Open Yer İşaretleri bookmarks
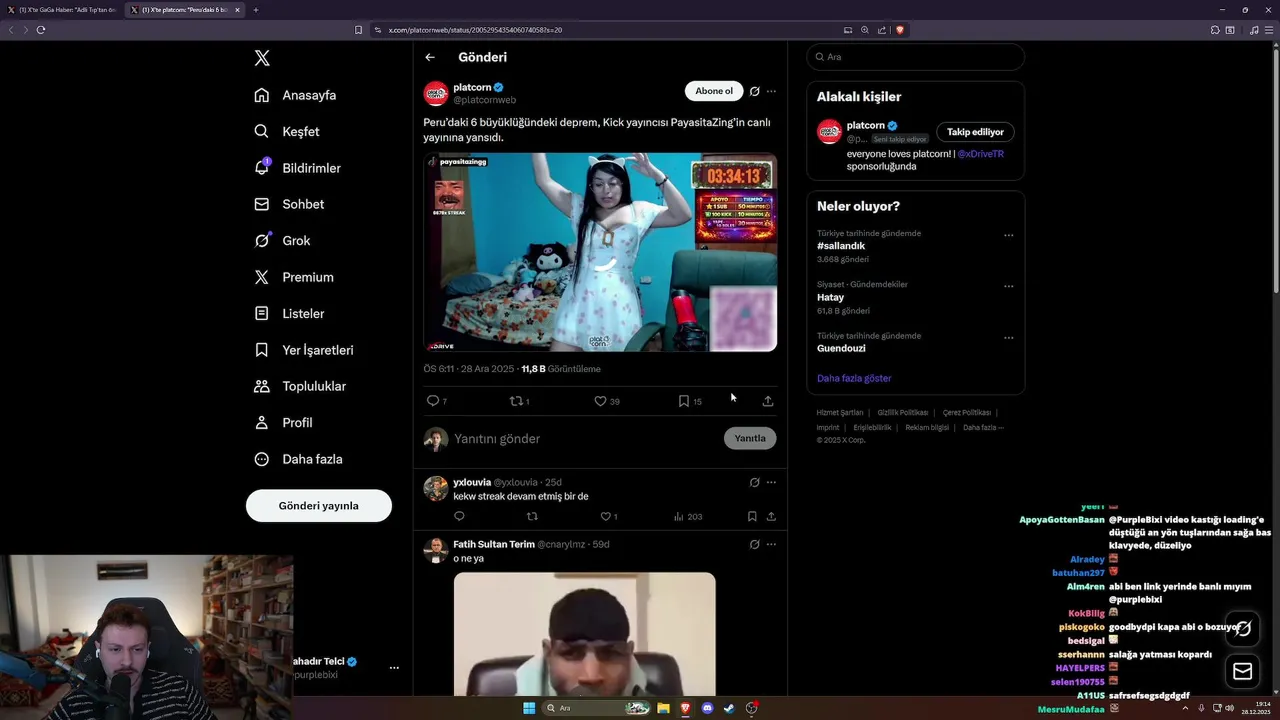The image size is (1280, 720). [x=303, y=350]
